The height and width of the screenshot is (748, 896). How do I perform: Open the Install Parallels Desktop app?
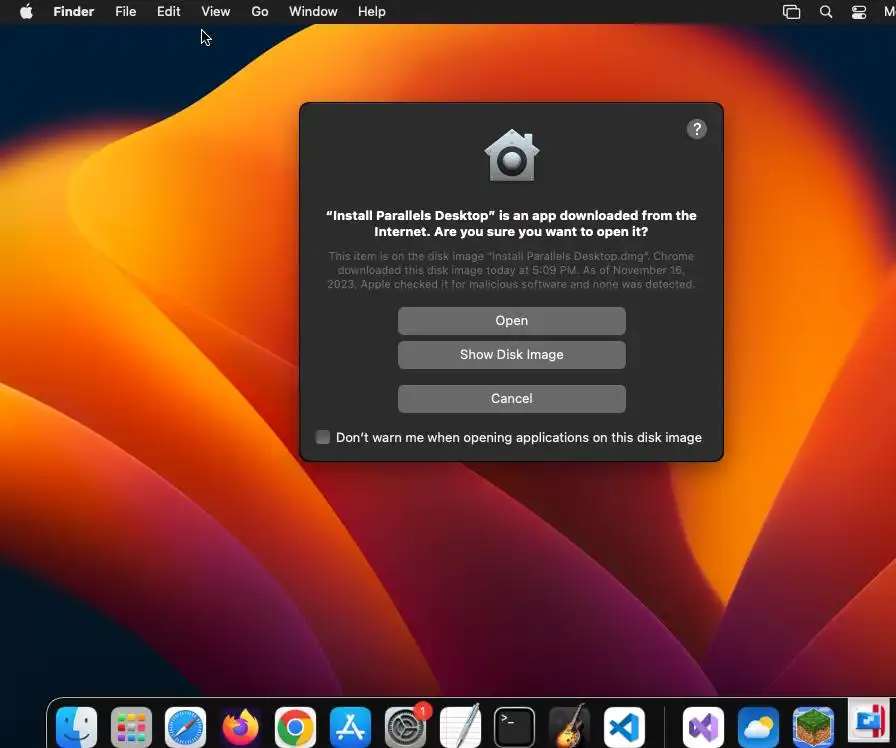pos(511,321)
